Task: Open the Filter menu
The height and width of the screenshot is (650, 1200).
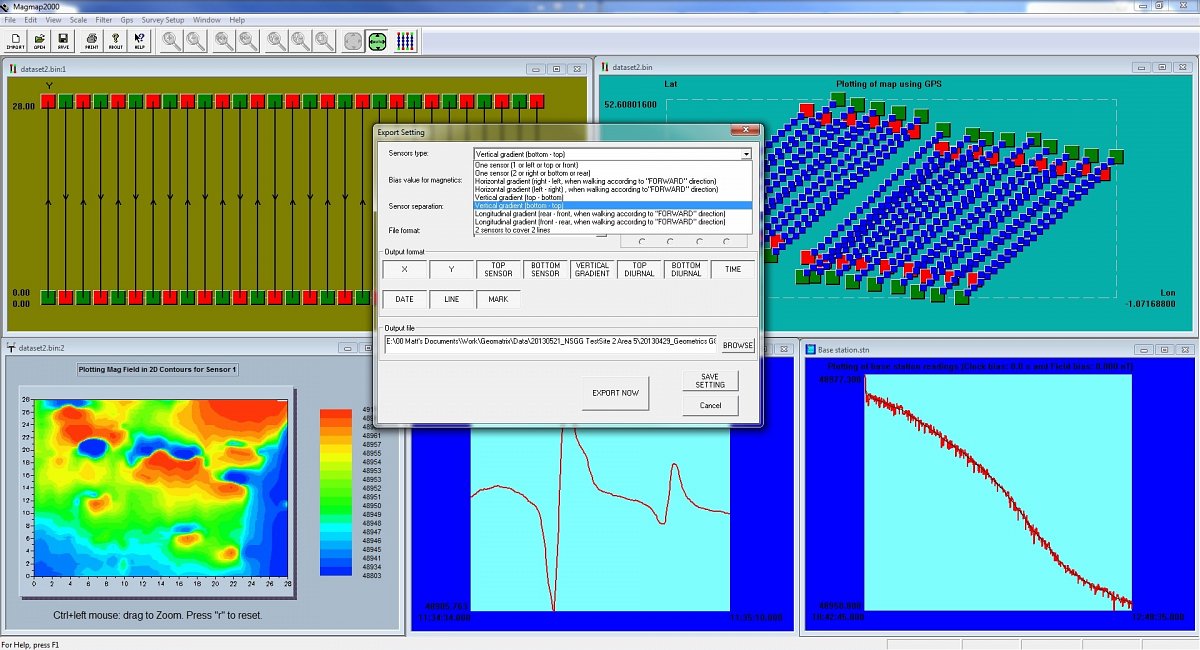Action: [x=104, y=20]
